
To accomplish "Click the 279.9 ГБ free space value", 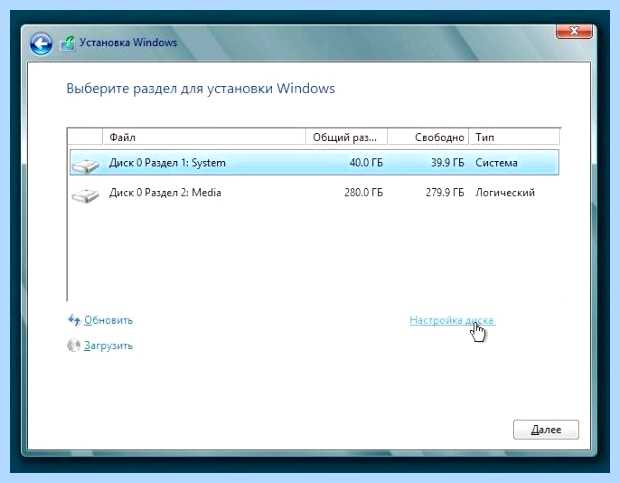I will 445,192.
